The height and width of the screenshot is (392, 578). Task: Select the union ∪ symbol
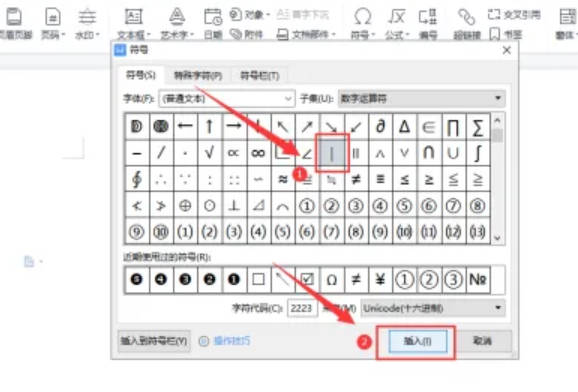[453, 153]
